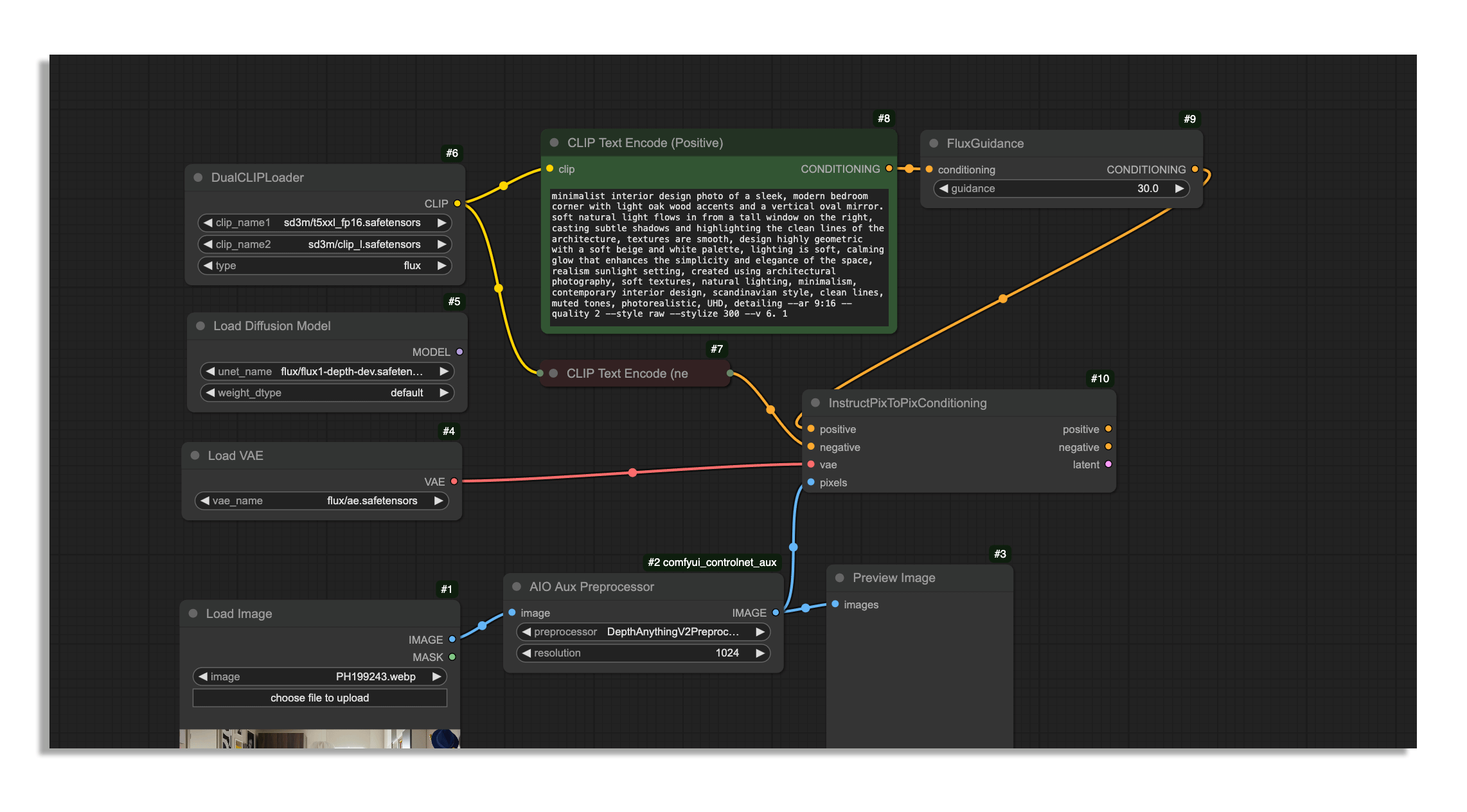The height and width of the screenshot is (812, 1467).
Task: Click the choose file to upload button
Action: (319, 698)
